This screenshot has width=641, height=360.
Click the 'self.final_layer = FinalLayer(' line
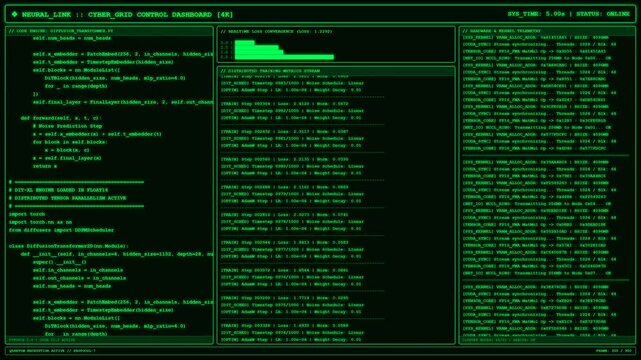123,102
